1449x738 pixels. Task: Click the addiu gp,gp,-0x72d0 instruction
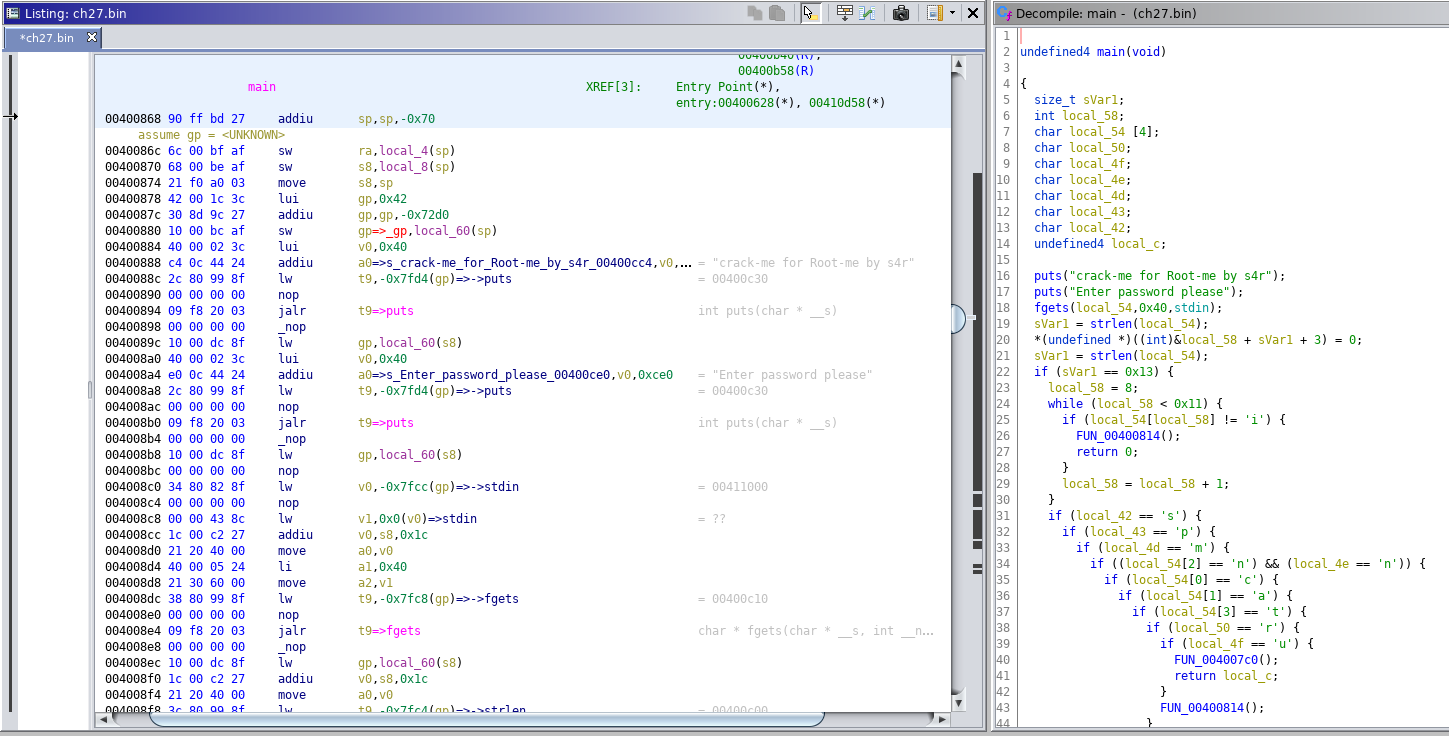pyautogui.click(x=364, y=215)
